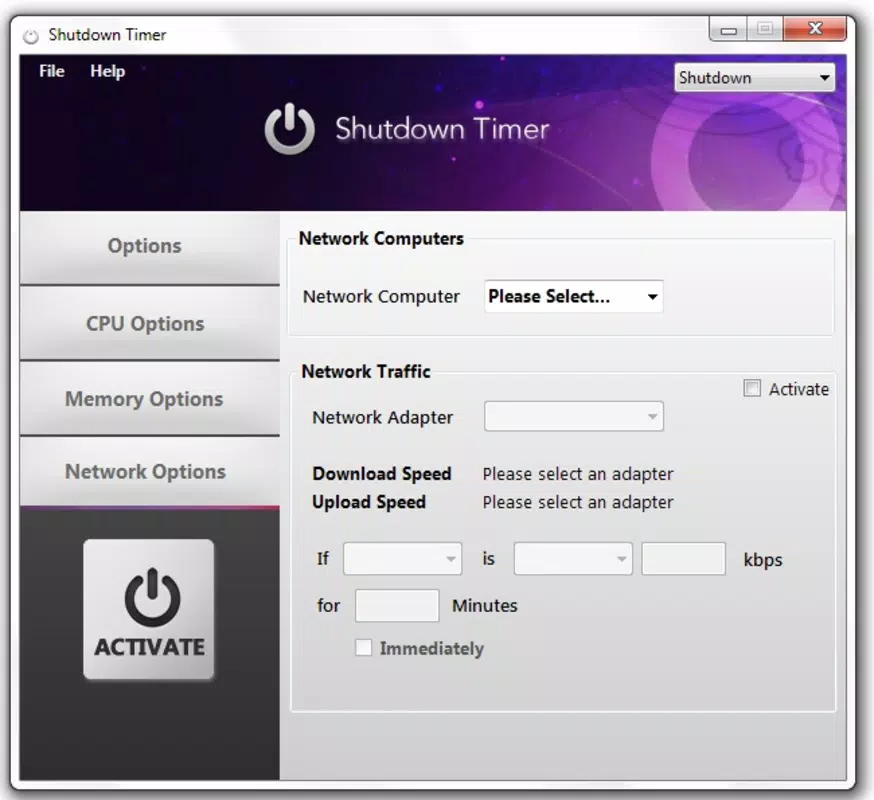The height and width of the screenshot is (800, 874).
Task: Minimize the Shutdown Timer window
Action: click(728, 30)
